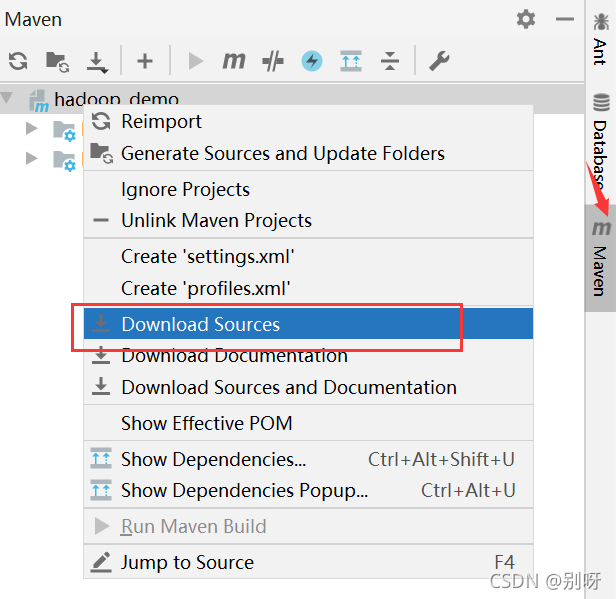Click Collapse All toolbar icon
This screenshot has width=616, height=599.
[x=390, y=61]
